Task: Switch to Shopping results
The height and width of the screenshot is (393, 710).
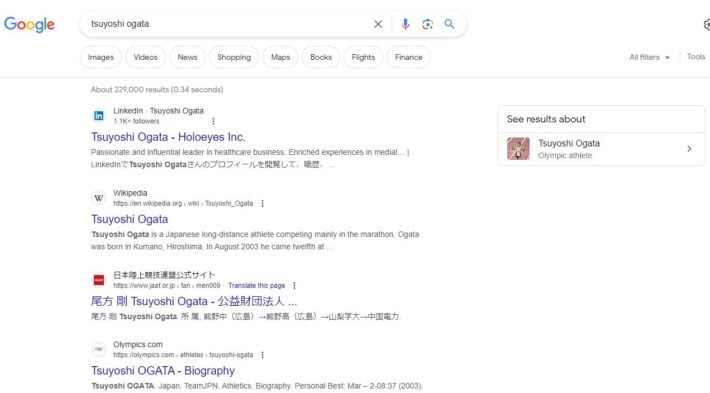Action: (234, 57)
